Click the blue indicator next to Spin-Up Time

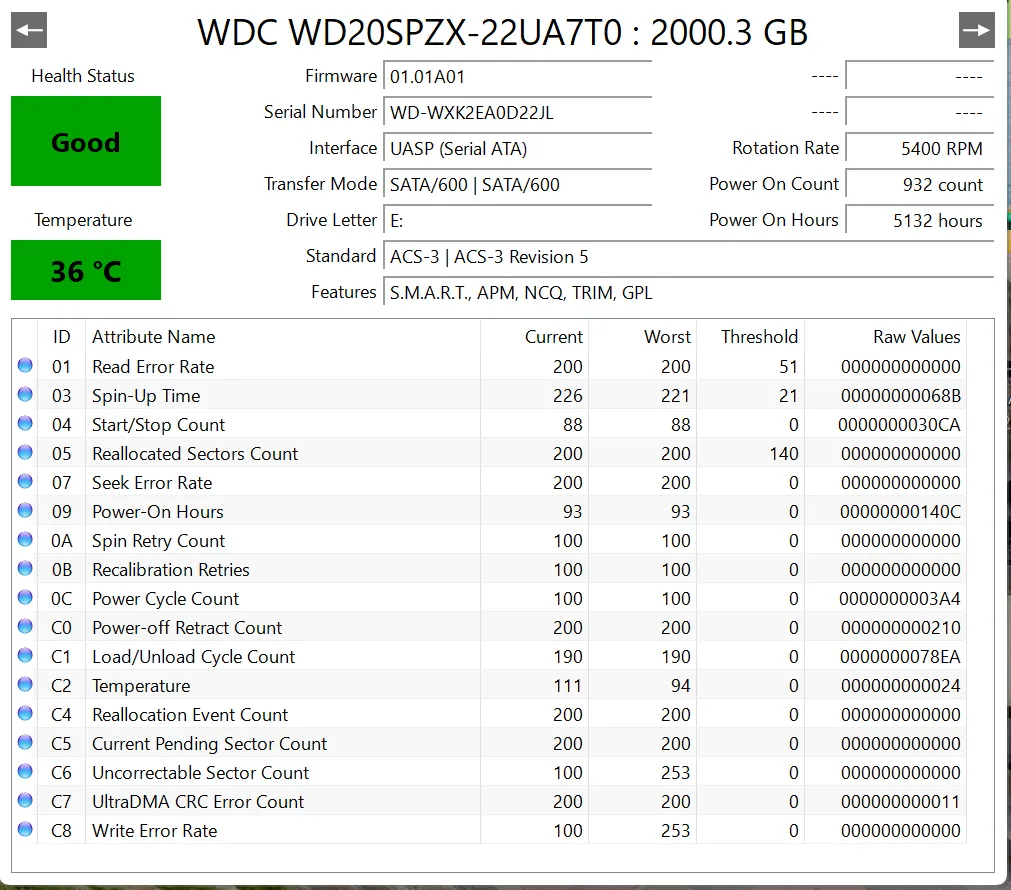pyautogui.click(x=24, y=394)
